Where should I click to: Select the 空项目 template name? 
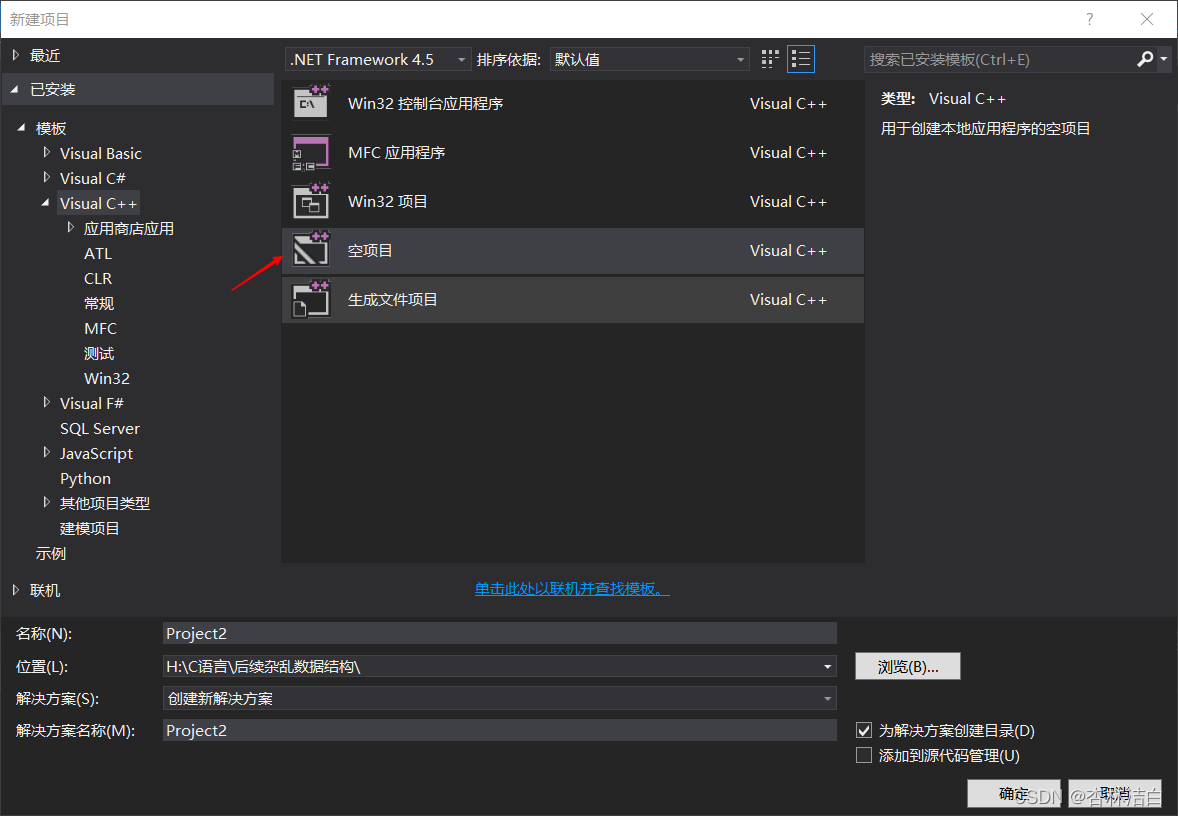(x=370, y=250)
